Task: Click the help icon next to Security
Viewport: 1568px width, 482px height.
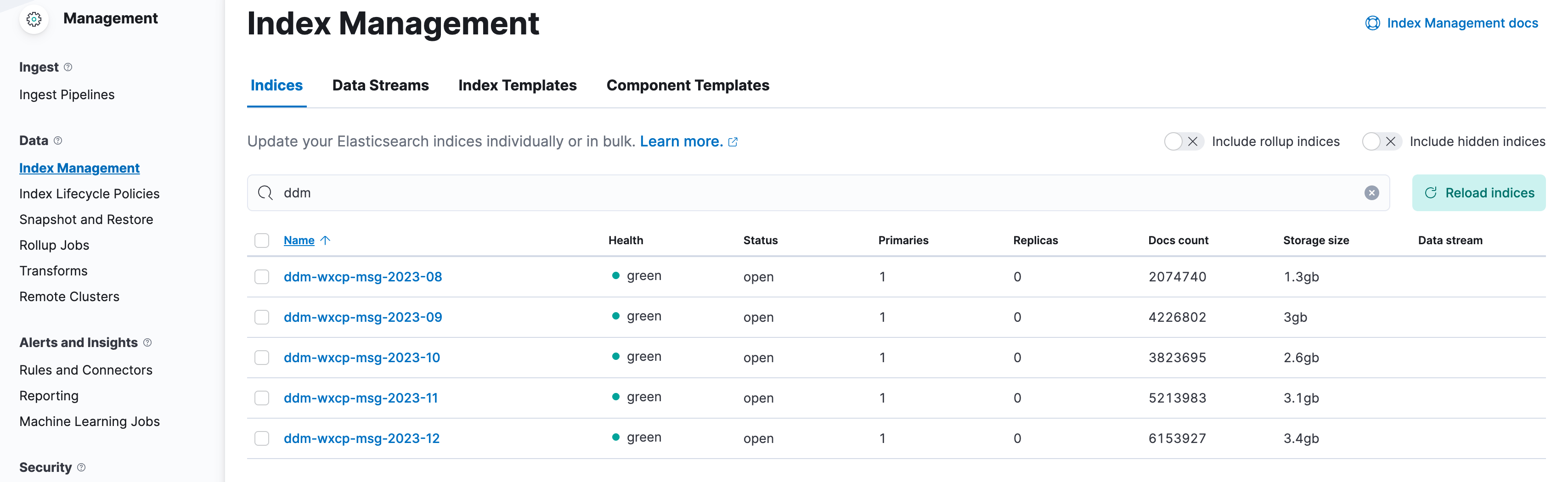Action: [x=82, y=467]
